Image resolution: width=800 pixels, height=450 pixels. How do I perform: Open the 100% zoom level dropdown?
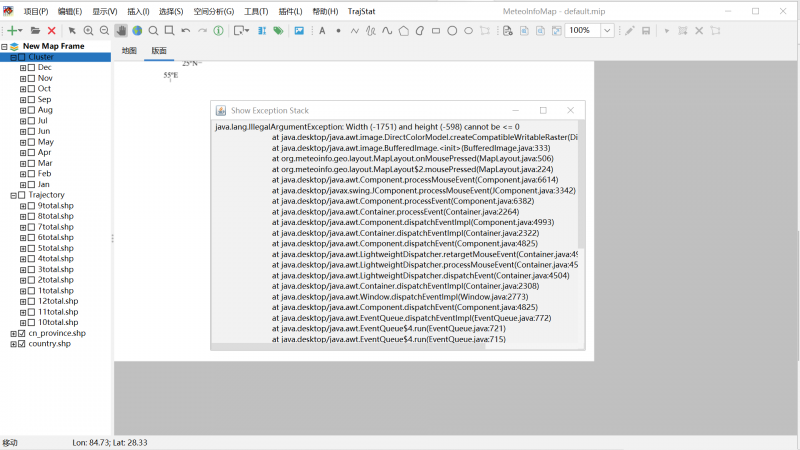(x=607, y=31)
